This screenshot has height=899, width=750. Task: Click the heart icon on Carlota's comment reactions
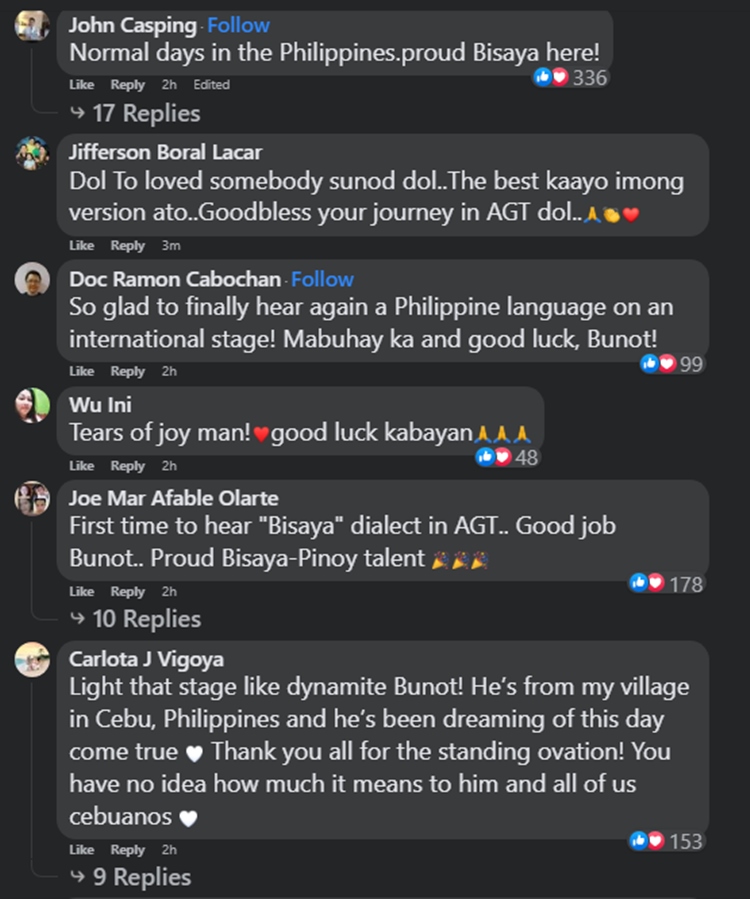pos(655,841)
